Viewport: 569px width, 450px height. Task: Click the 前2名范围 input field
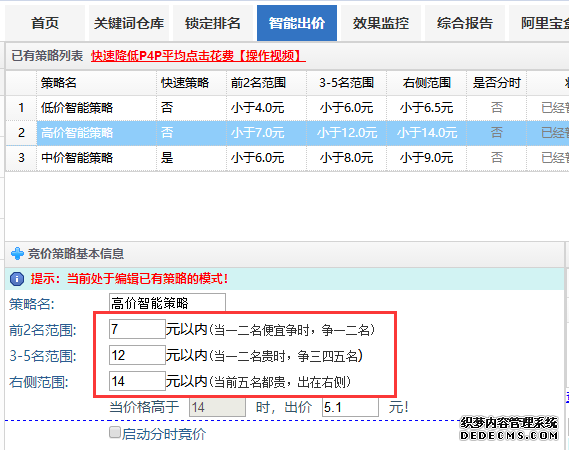pos(137,329)
